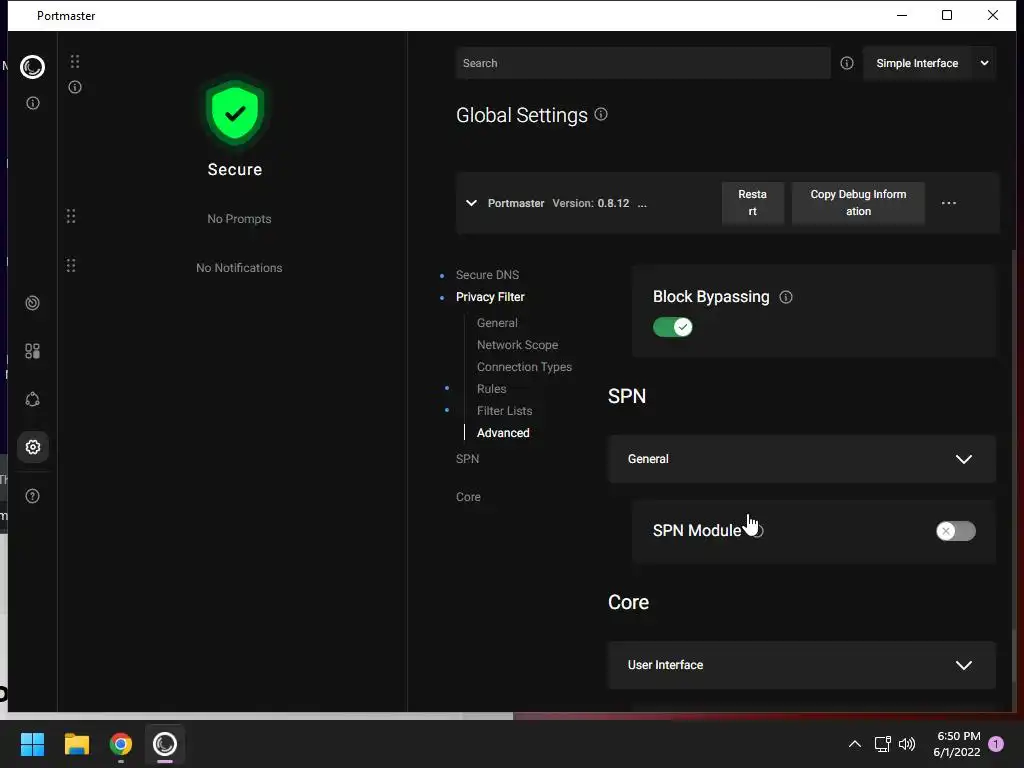Enable the SPN Module toggle
This screenshot has height=768, width=1024.
[x=956, y=531]
